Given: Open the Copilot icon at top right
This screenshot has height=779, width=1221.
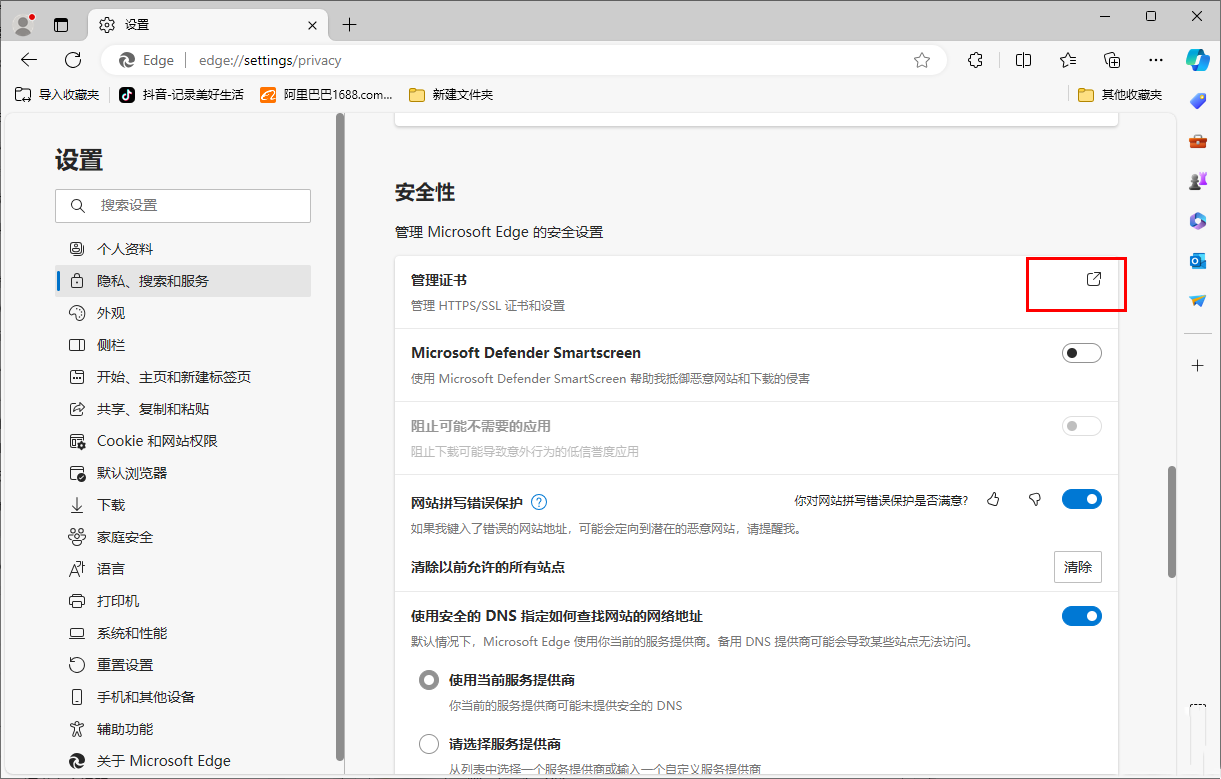Looking at the screenshot, I should (x=1198, y=60).
